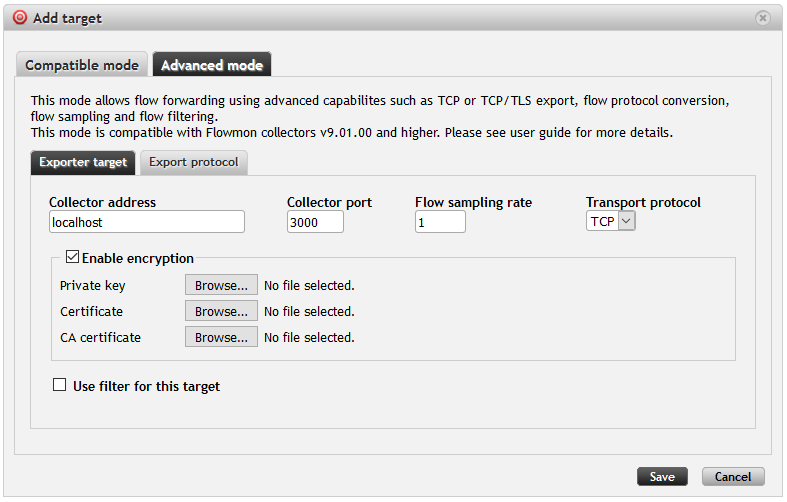Focus the Collector port field
Viewport: 787px width, 502px height.
(x=315, y=222)
